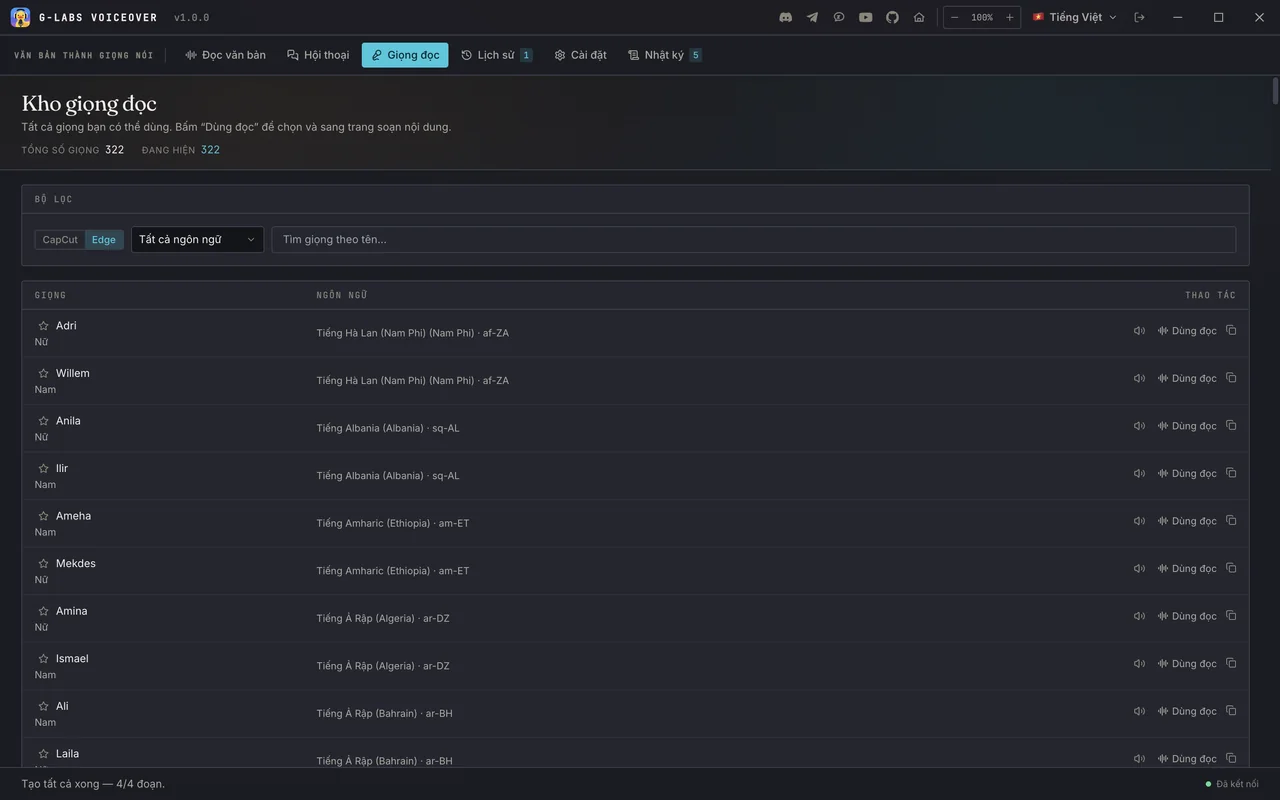Image resolution: width=1280 pixels, height=800 pixels.
Task: Open the Tiếng Việt interface language dropdown
Action: (1075, 17)
